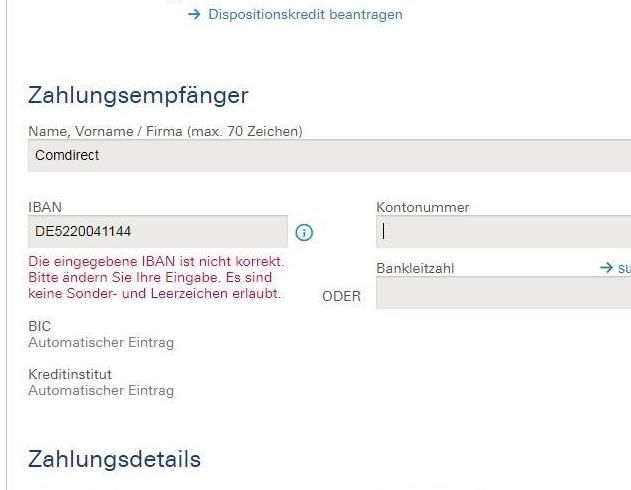Click Automatischer Eintrag under Kreditinstitut
631x490 pixels.
(101, 390)
